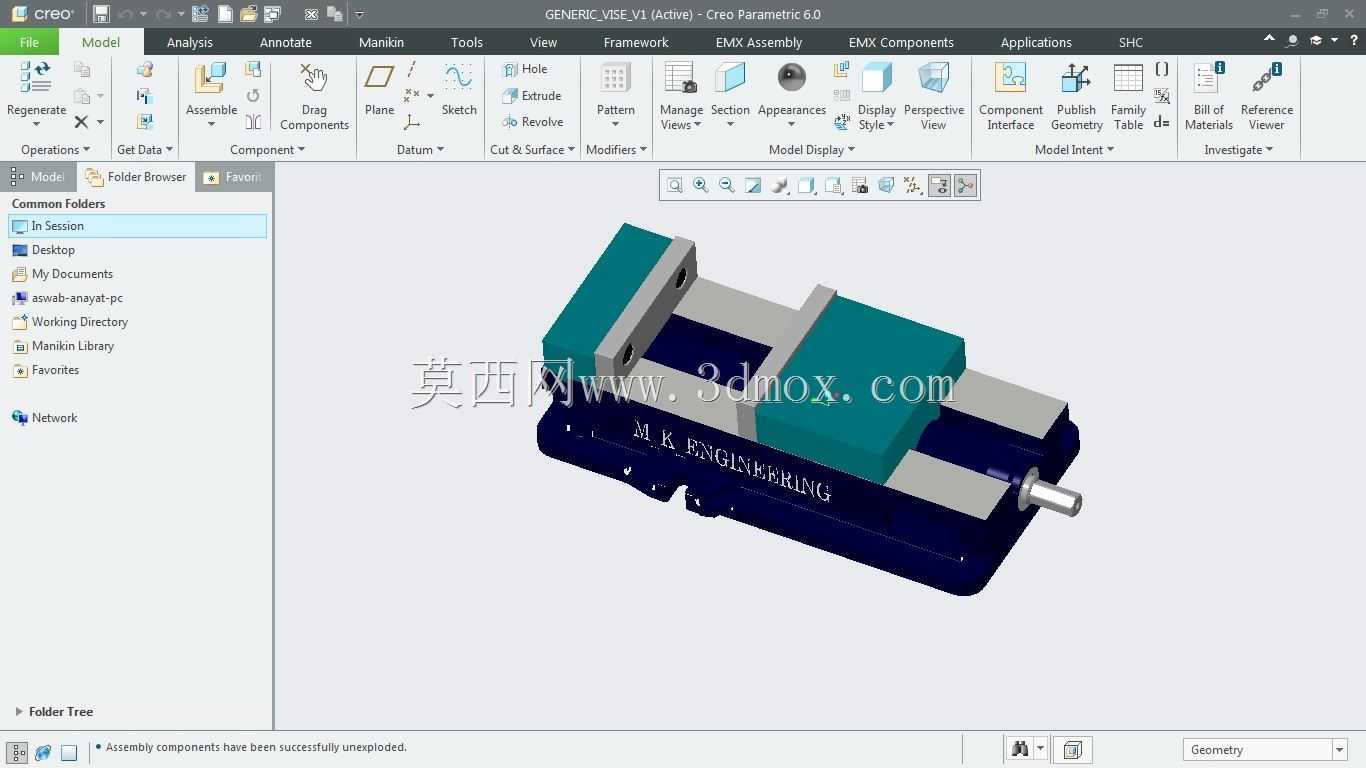Click the Hole button

[525, 69]
